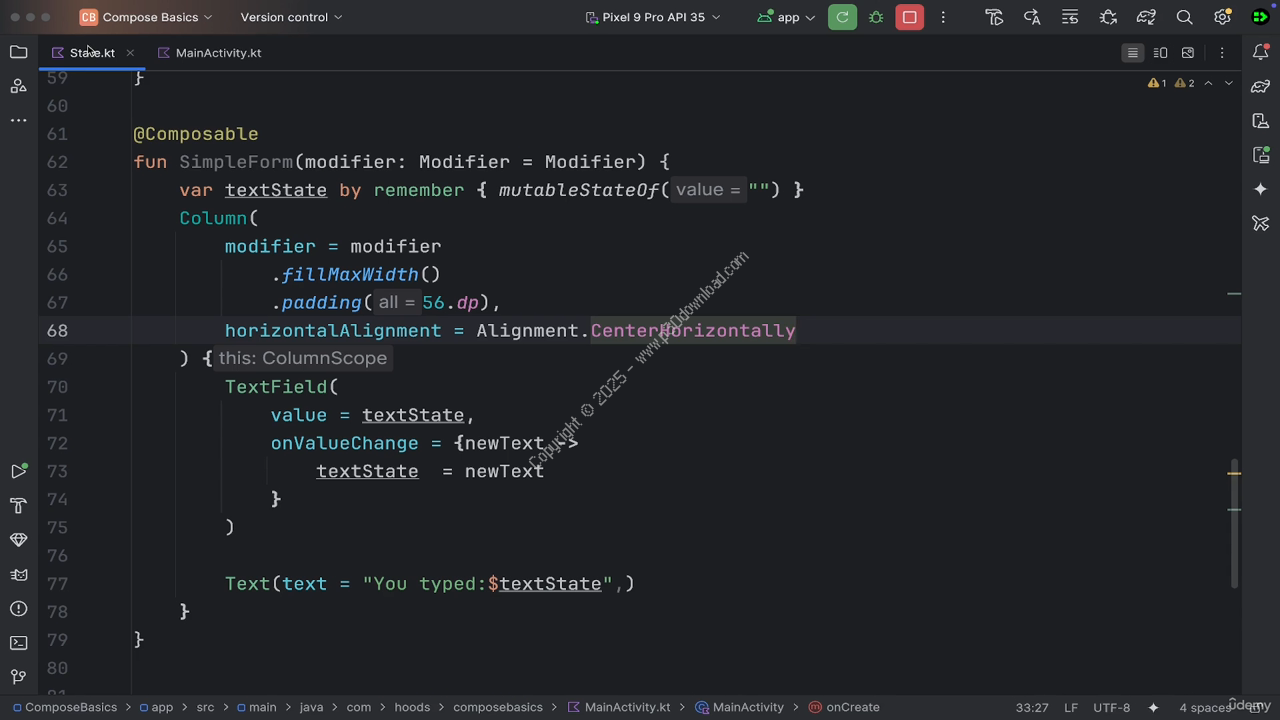Switch the editor to Code-only view
Viewport: 1280px width, 720px height.
pyautogui.click(x=1132, y=53)
